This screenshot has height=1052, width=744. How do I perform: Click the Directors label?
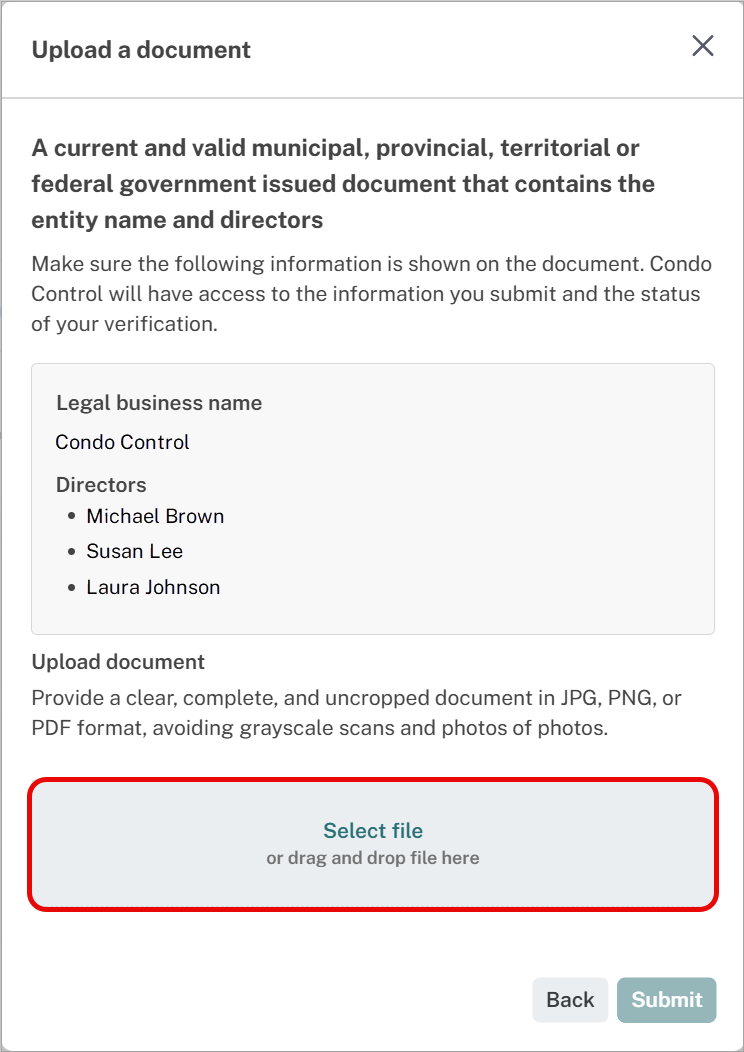click(101, 484)
